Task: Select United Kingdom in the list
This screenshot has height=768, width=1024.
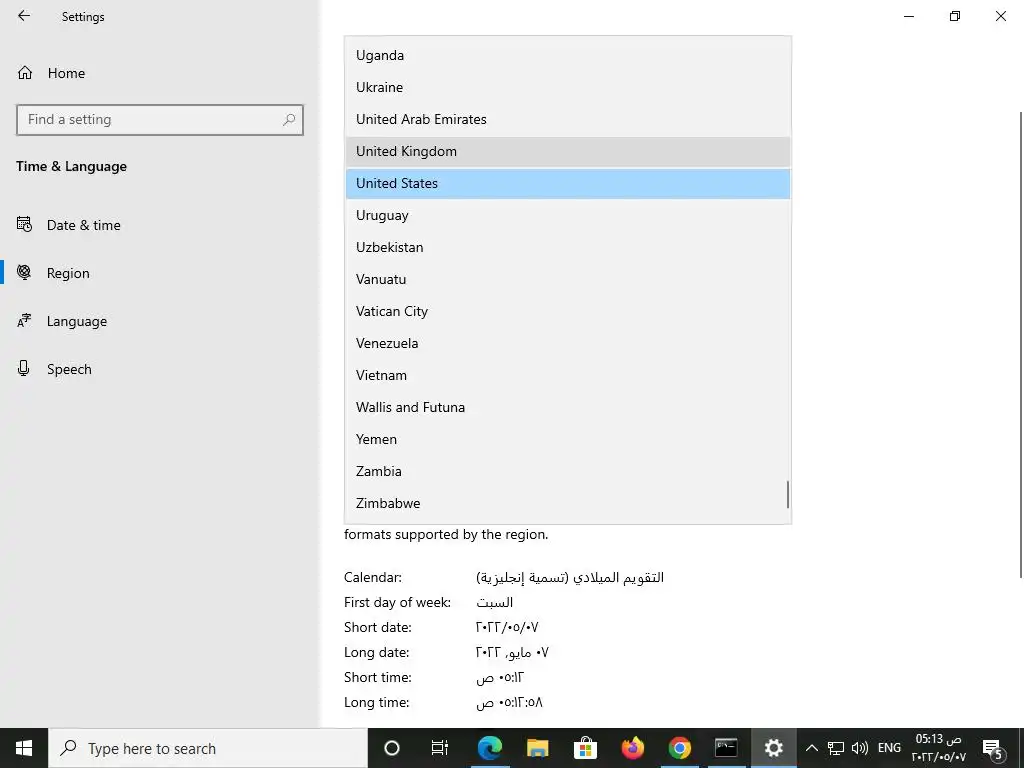Action: 568,152
